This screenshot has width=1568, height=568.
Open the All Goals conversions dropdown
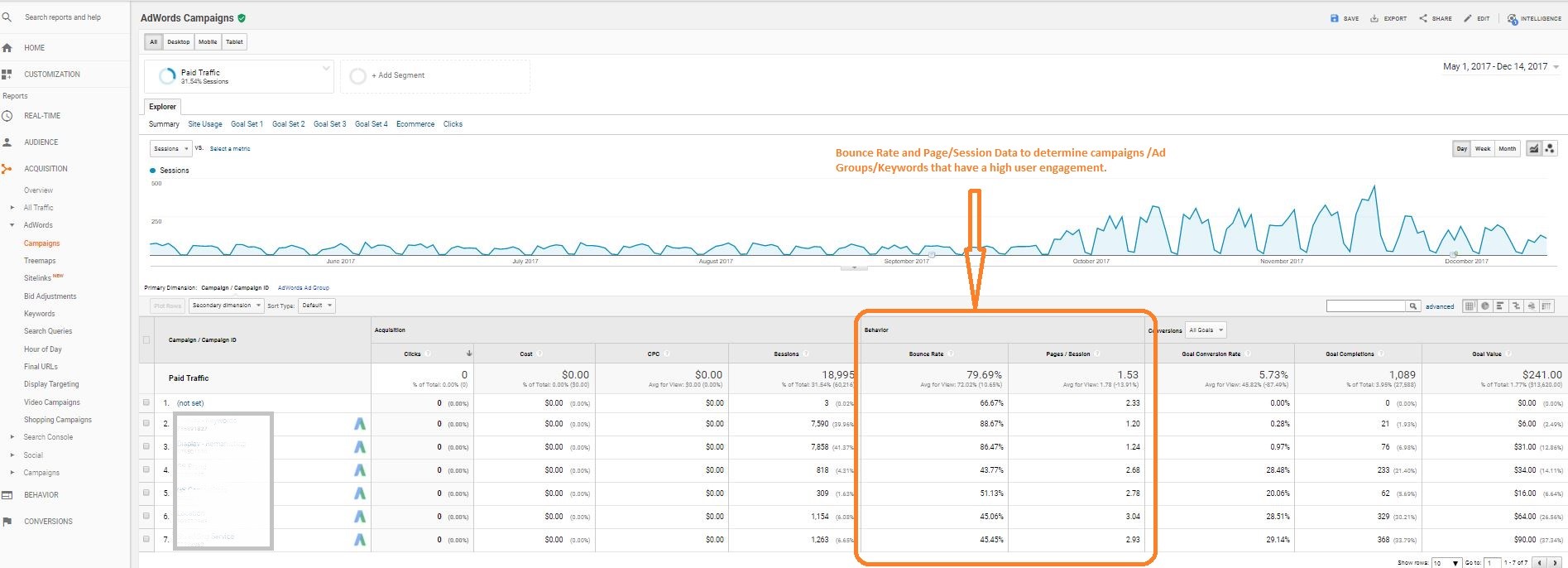click(x=1206, y=330)
